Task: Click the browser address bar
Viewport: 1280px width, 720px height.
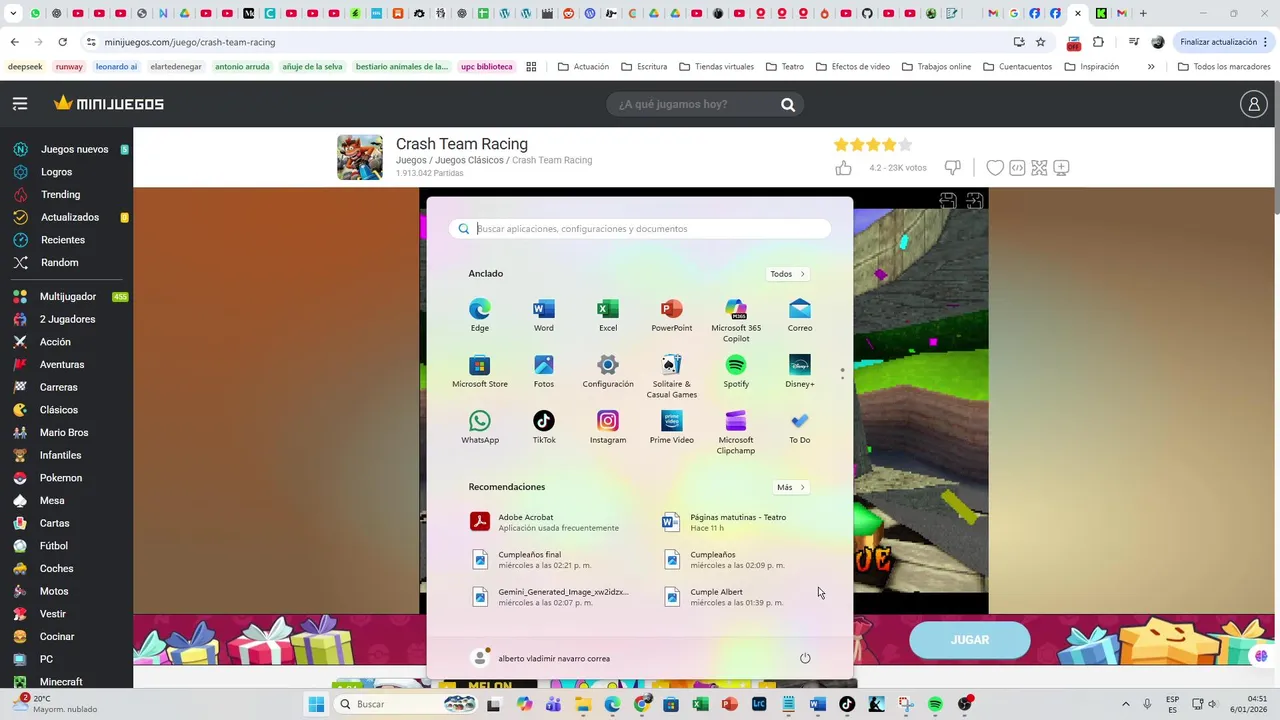Action: [550, 42]
